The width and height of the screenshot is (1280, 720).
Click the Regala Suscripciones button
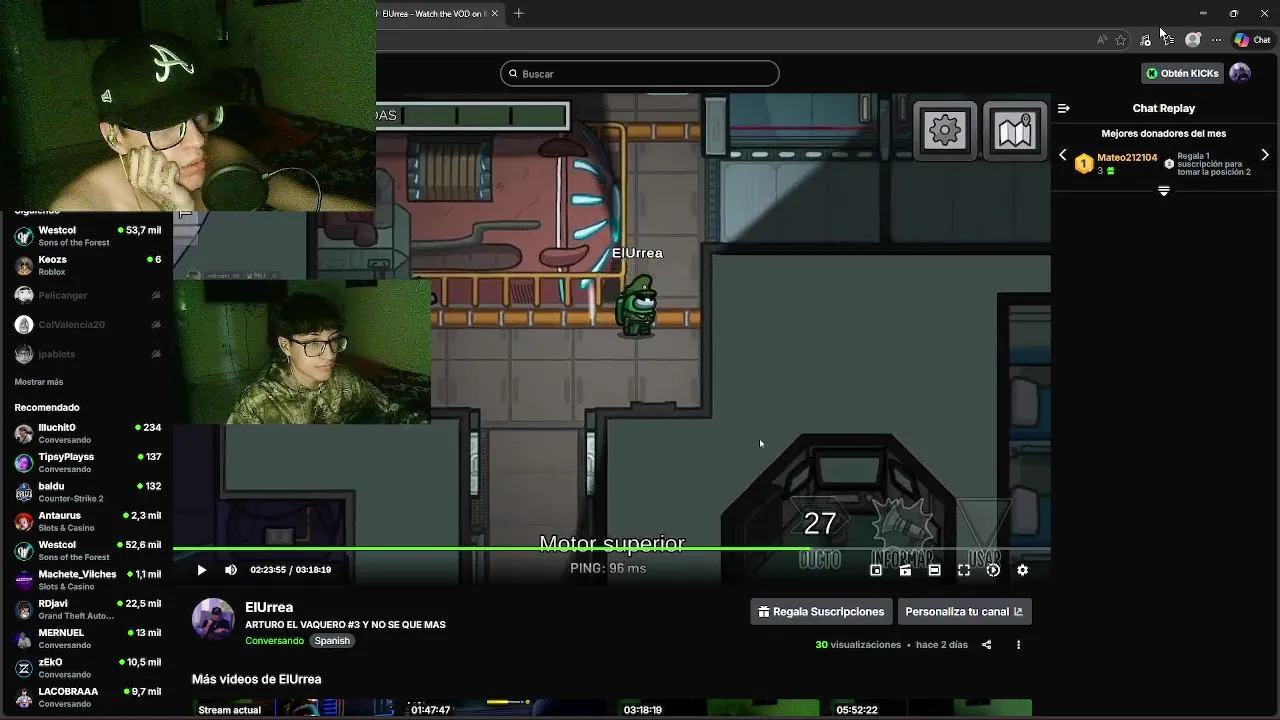point(820,612)
